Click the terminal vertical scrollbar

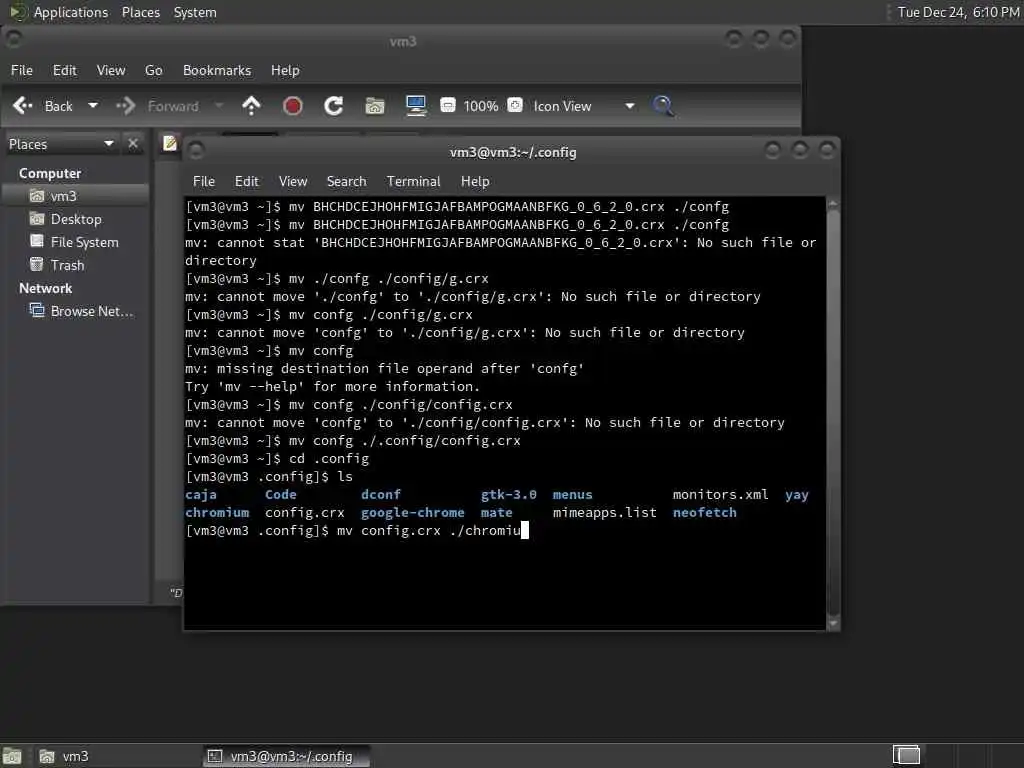click(x=833, y=411)
